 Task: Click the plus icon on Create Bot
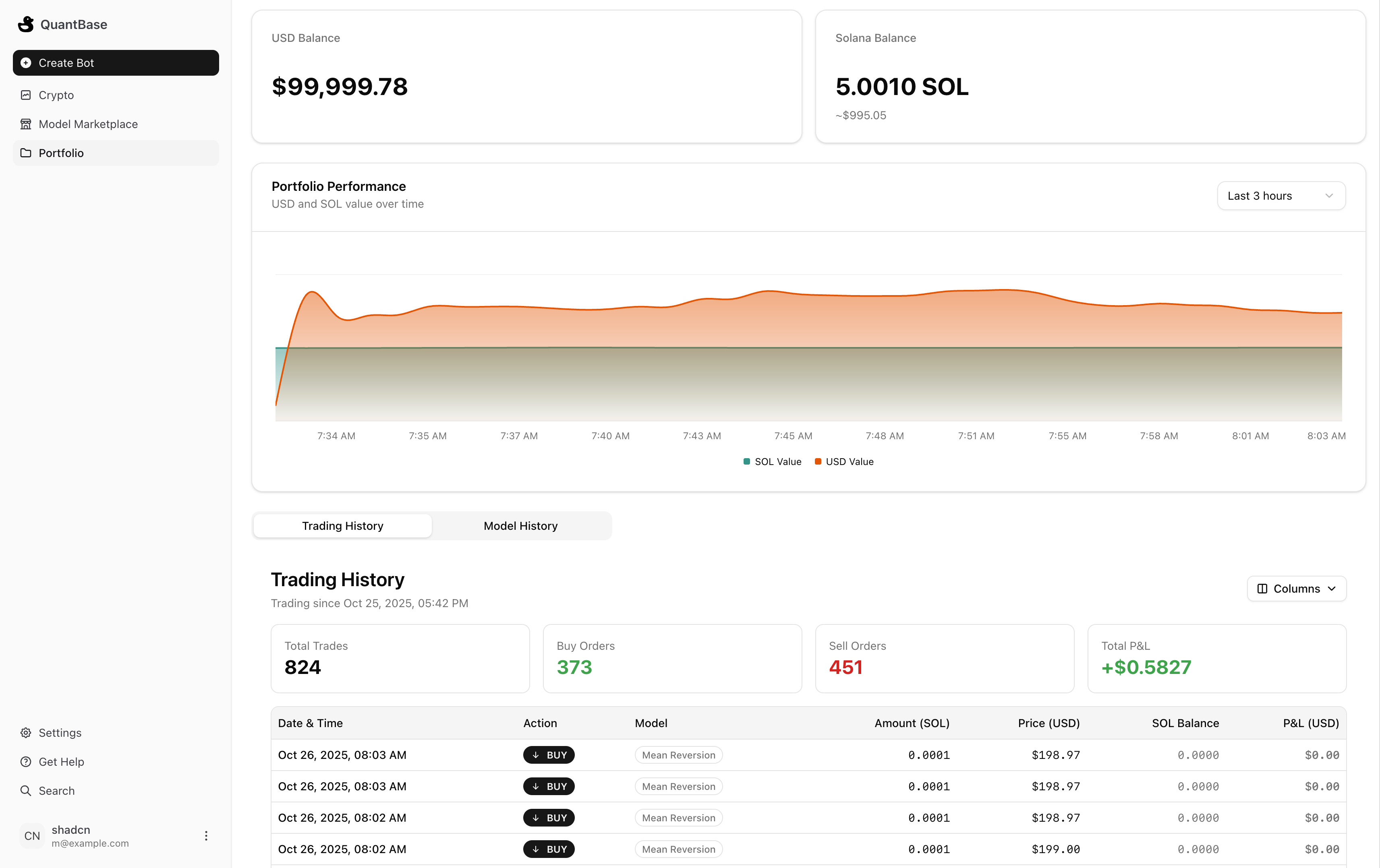pyautogui.click(x=26, y=63)
